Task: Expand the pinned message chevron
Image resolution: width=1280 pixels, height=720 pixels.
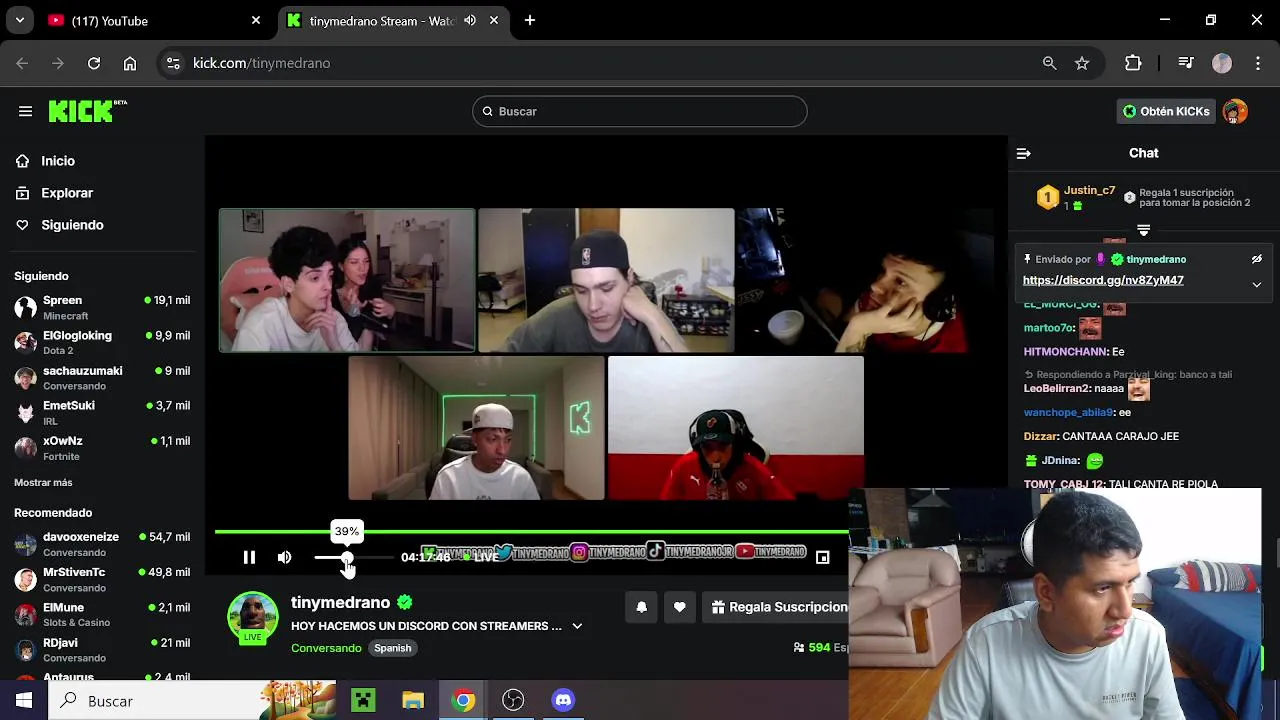Action: click(1257, 285)
